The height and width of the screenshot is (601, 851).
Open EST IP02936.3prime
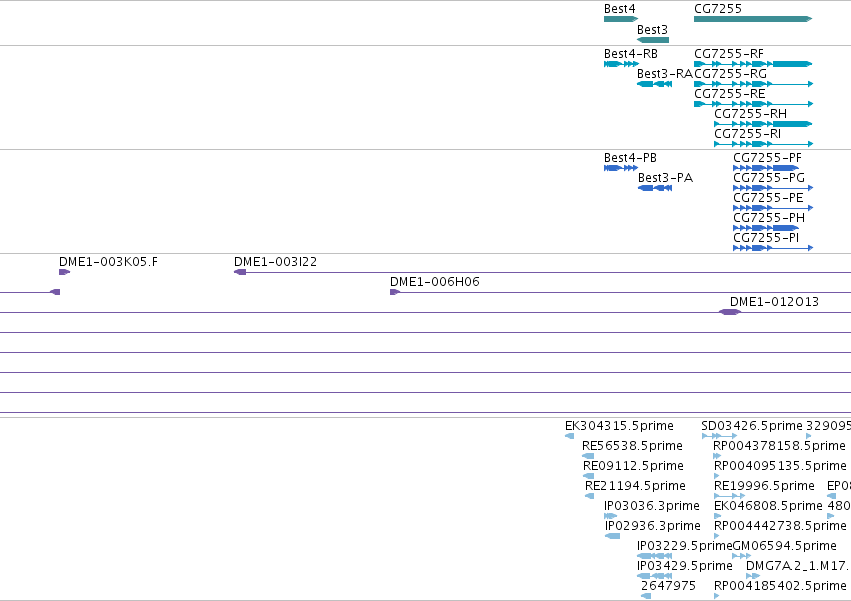612,536
